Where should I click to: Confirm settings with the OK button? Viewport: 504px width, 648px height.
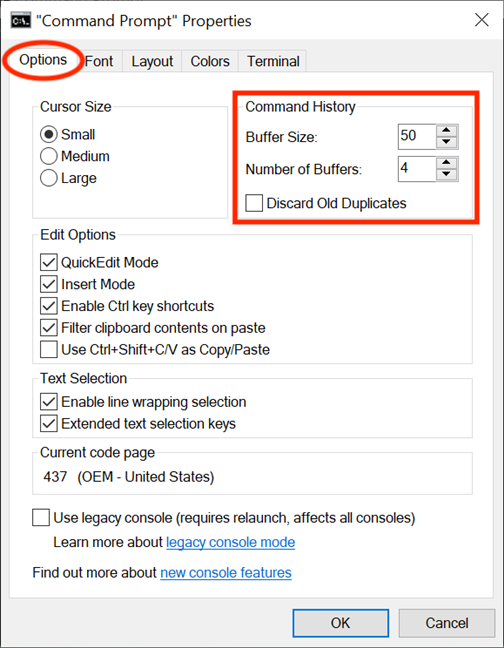pyautogui.click(x=341, y=623)
